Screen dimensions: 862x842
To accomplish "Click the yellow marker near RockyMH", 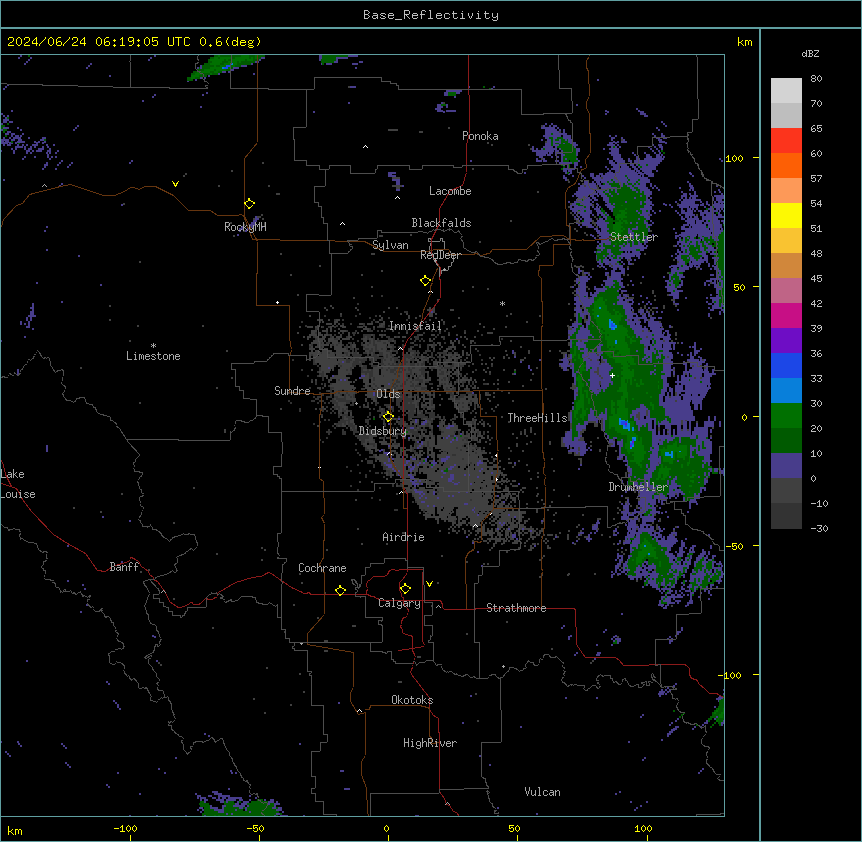I will 249,203.
